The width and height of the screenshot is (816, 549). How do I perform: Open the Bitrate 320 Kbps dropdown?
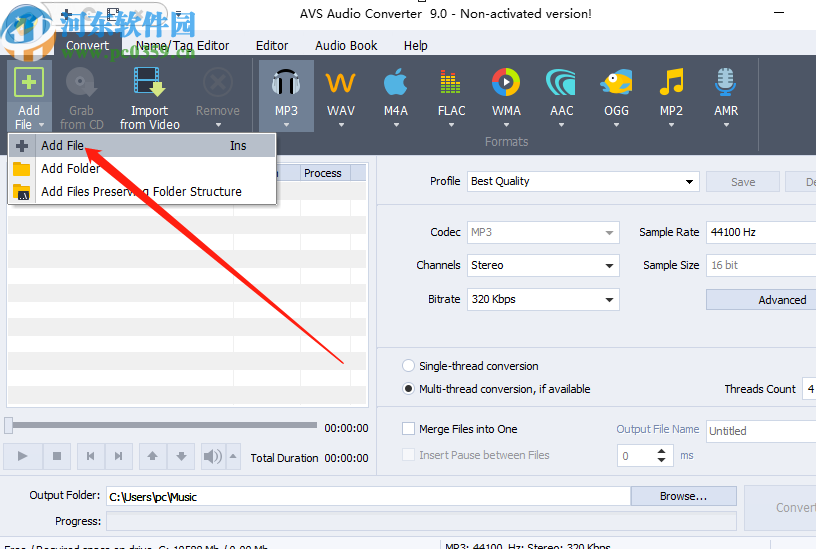tap(543, 299)
